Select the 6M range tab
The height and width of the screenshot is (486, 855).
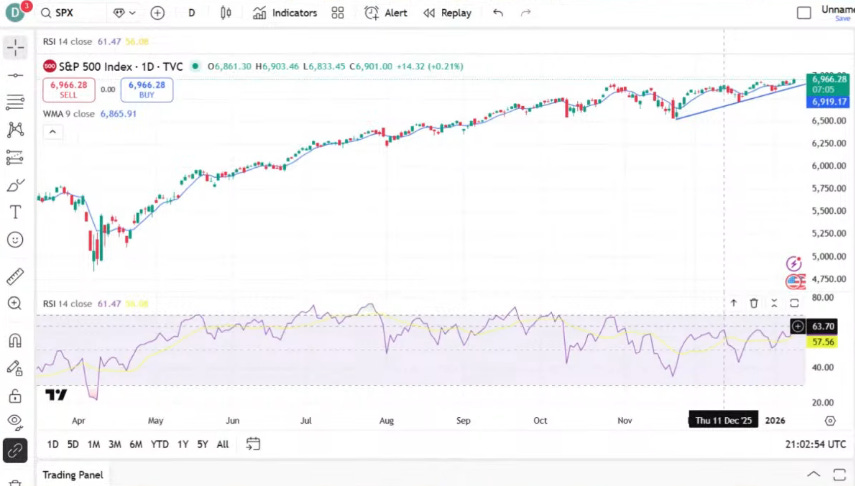[136, 445]
